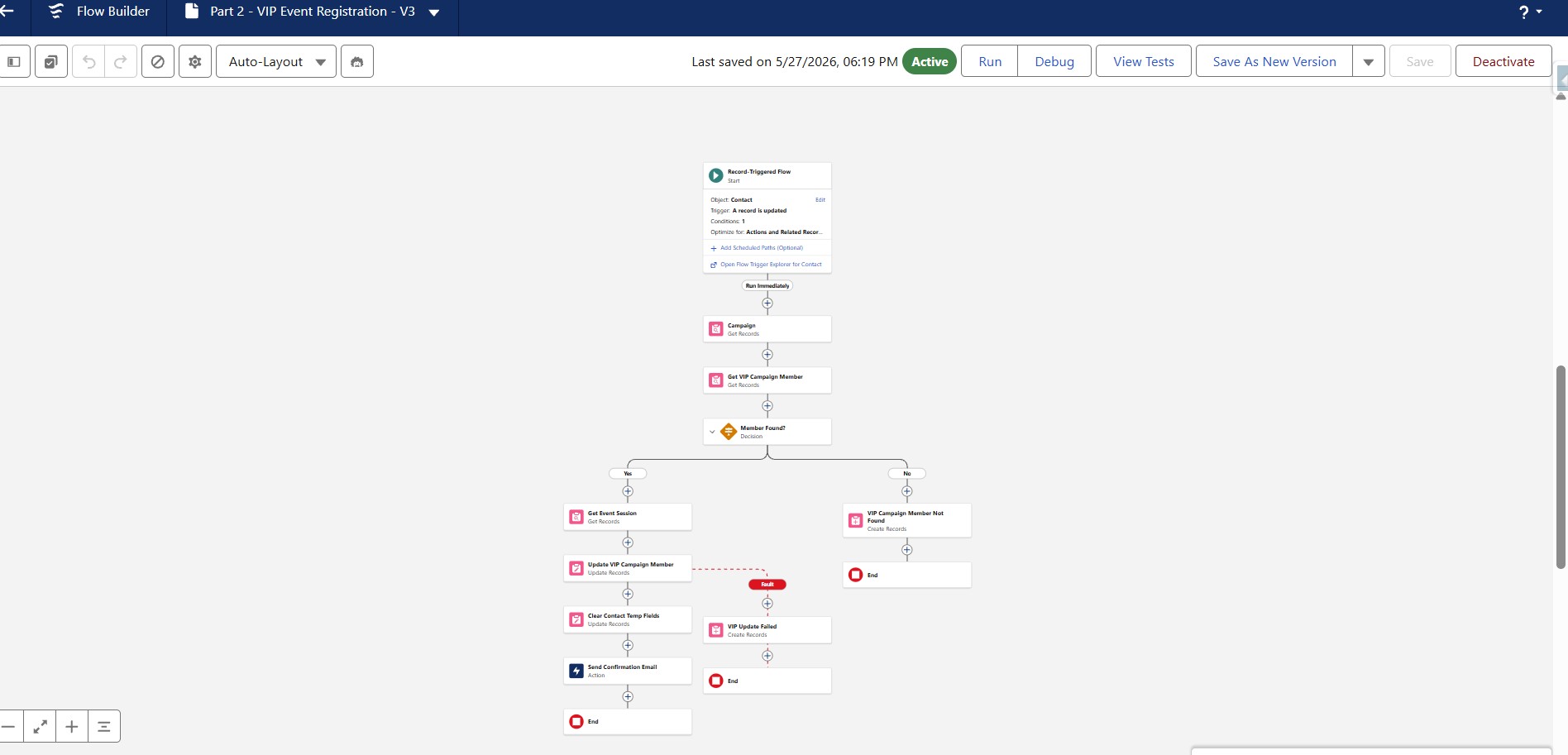
Task: Add element below Get Event Session
Action: pyautogui.click(x=628, y=543)
